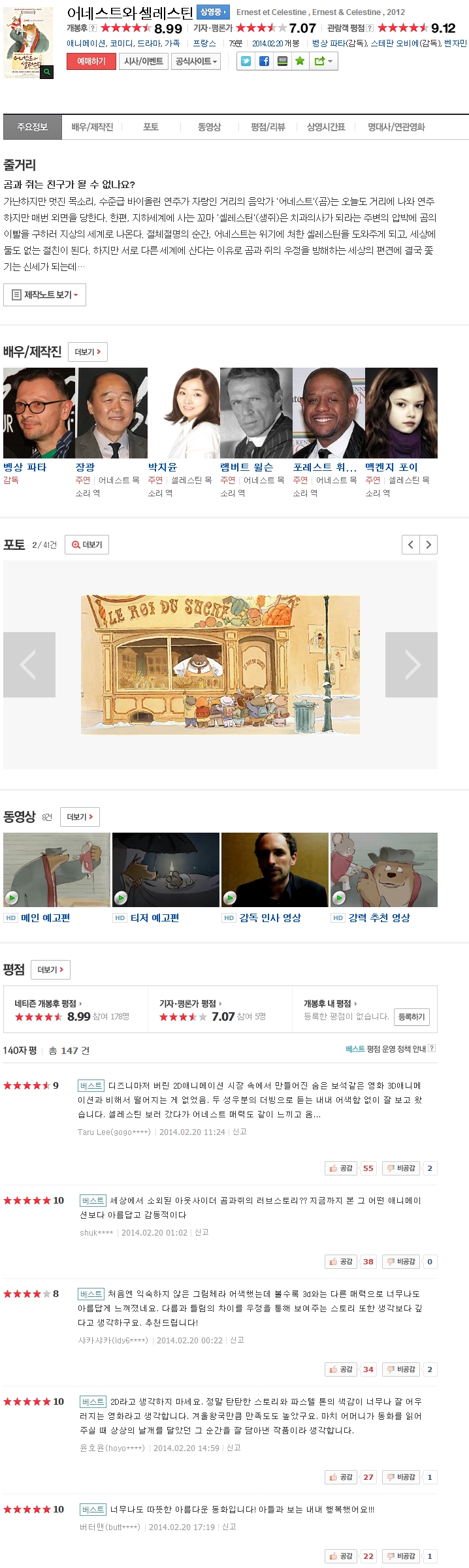This screenshot has height=1568, width=469.
Task: Go to the previous photo using the small arrow
Action: pyautogui.click(x=410, y=545)
